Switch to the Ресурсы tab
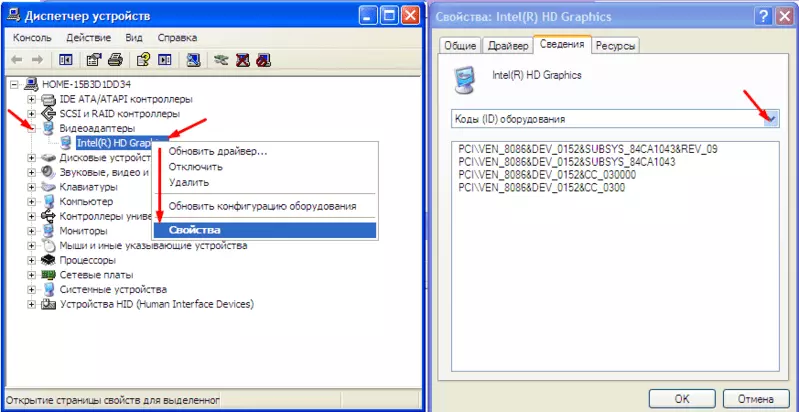 (x=615, y=46)
